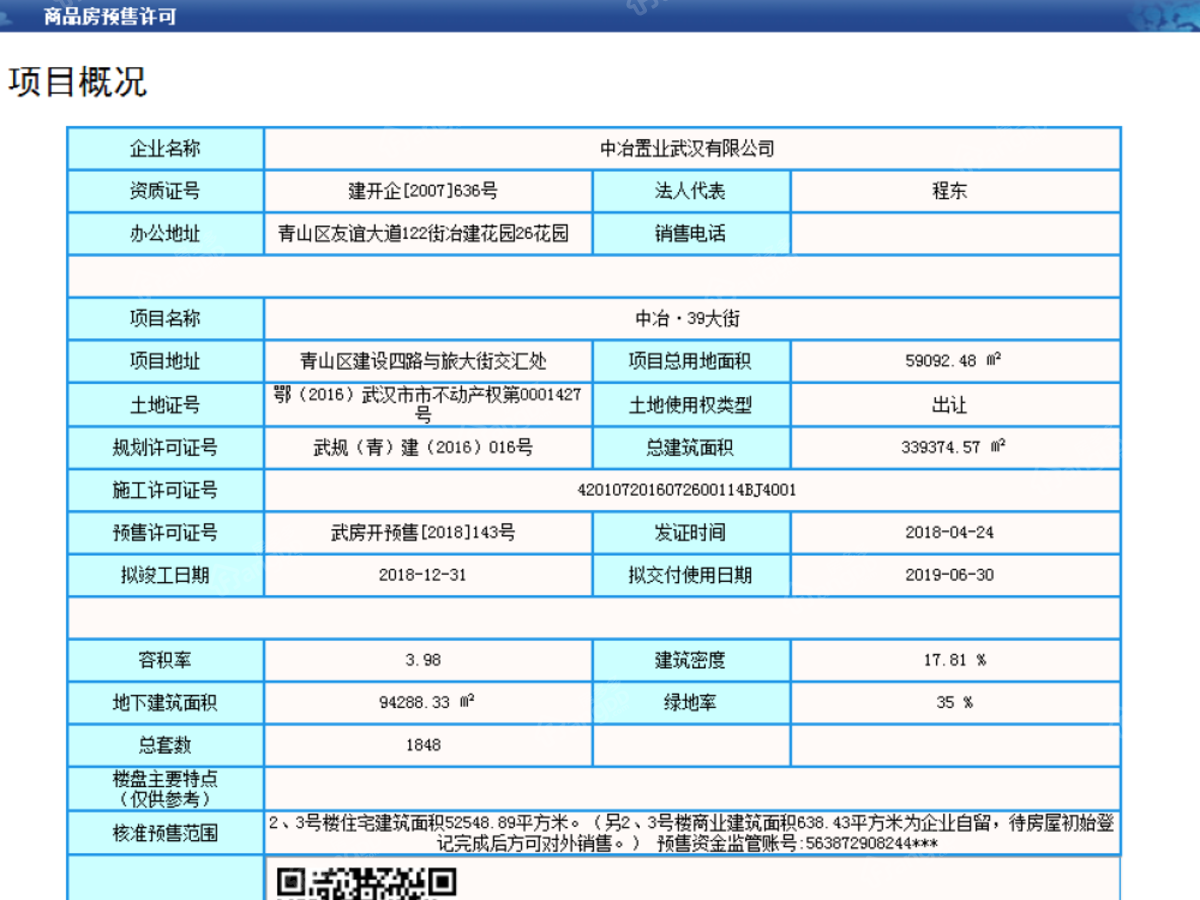The width and height of the screenshot is (1200, 900).
Task: Select presale permit 武房开预售[2018]143号
Action: pos(423,533)
